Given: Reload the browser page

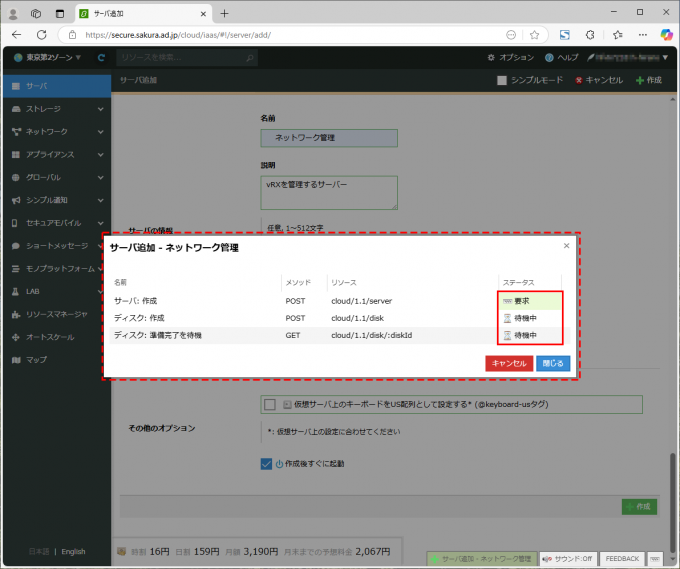Looking at the screenshot, I should coord(42,35).
